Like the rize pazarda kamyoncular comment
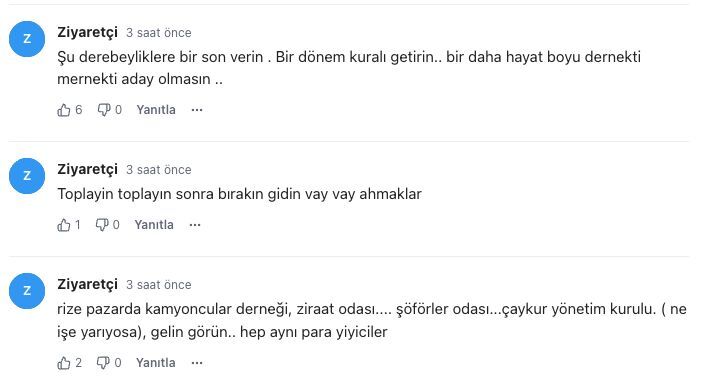The image size is (704, 387). tap(64, 363)
